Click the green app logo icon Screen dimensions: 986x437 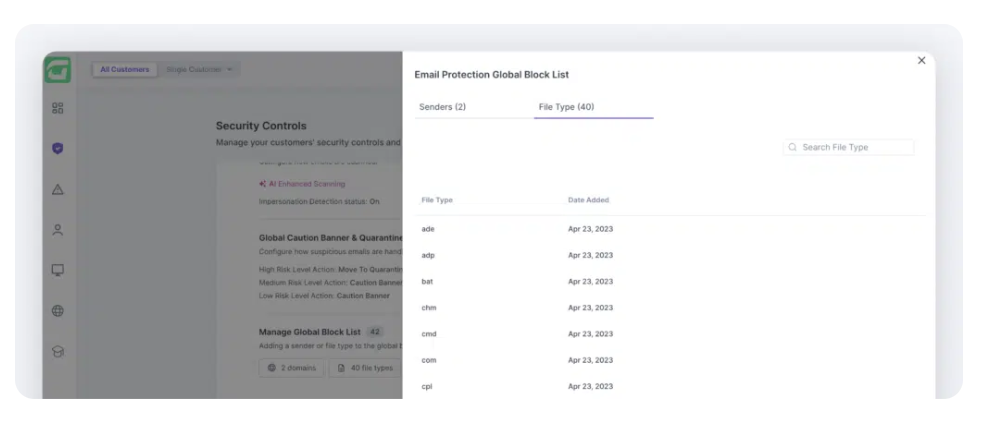pos(57,70)
